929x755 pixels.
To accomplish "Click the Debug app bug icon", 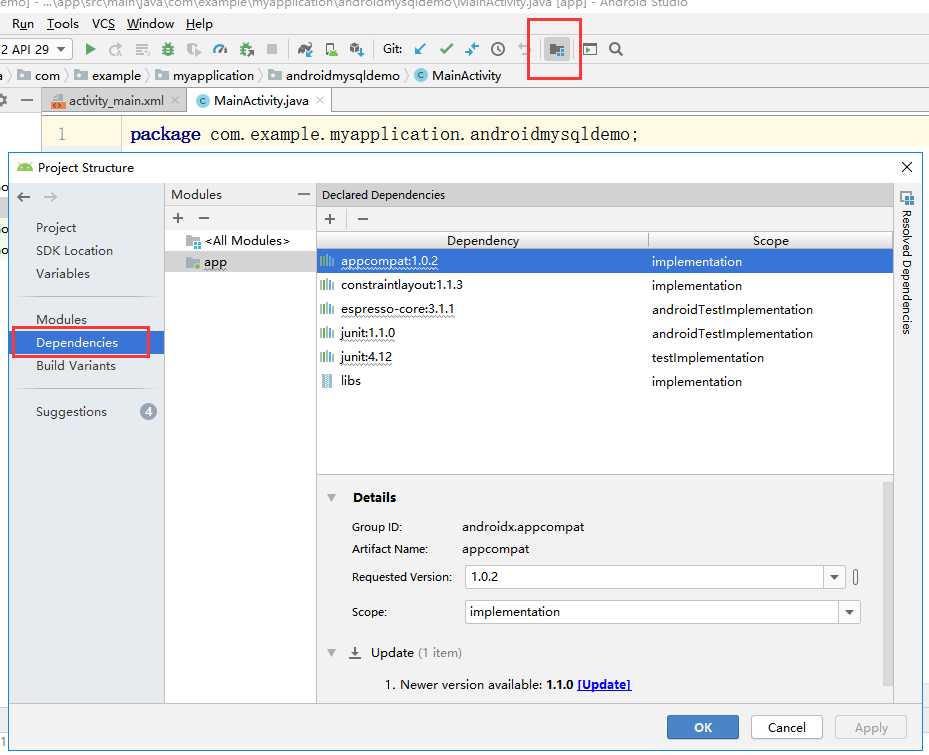I will [x=168, y=49].
